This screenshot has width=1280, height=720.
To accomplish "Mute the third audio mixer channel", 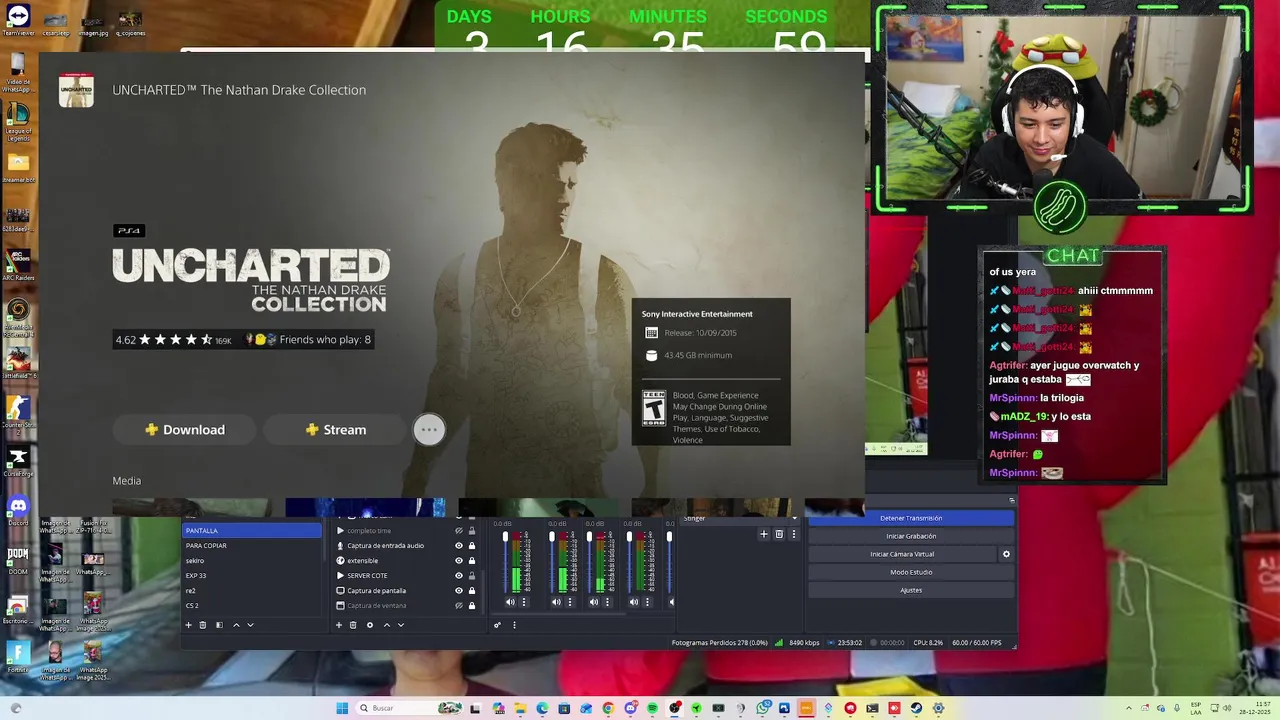I will click(x=594, y=602).
